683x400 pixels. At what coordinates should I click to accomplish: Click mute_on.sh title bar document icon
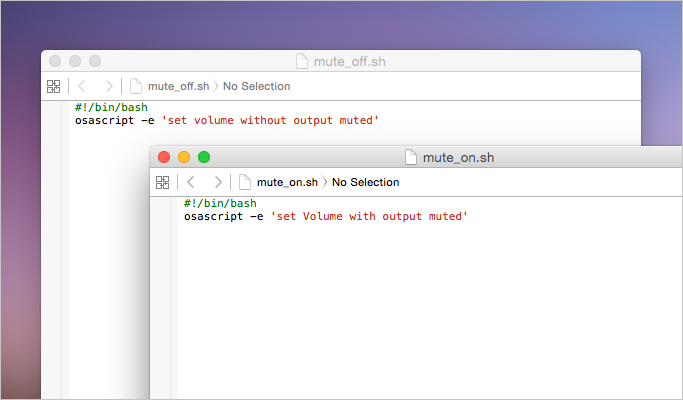pos(411,157)
